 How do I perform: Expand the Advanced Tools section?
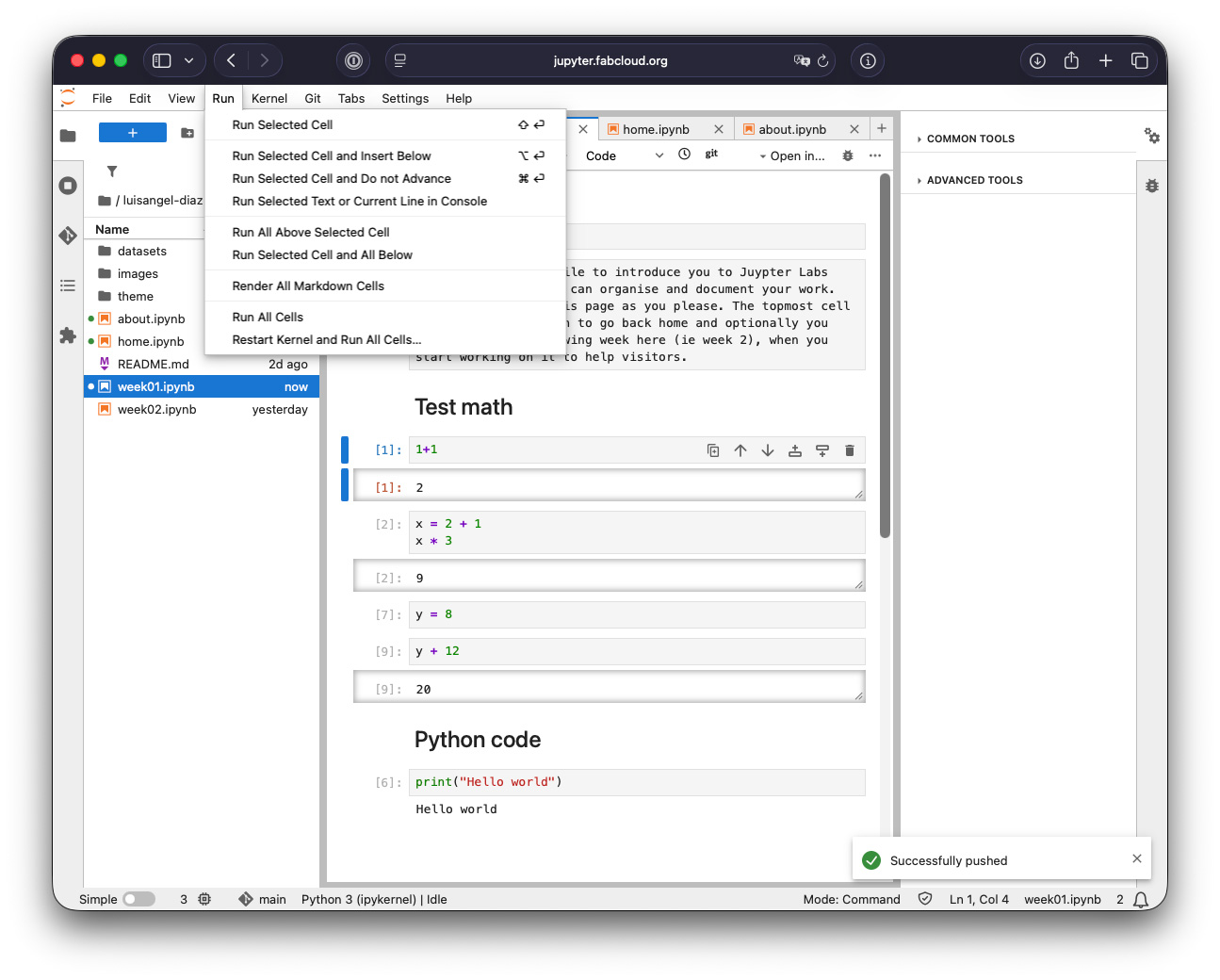(974, 180)
